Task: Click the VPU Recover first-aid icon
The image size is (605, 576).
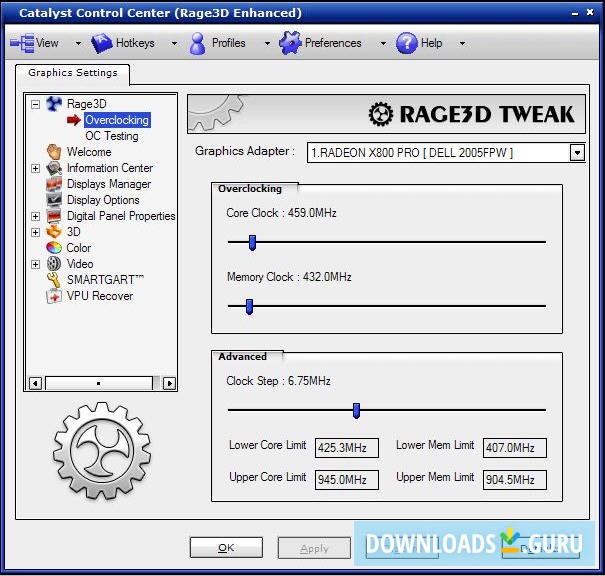Action: (54, 296)
